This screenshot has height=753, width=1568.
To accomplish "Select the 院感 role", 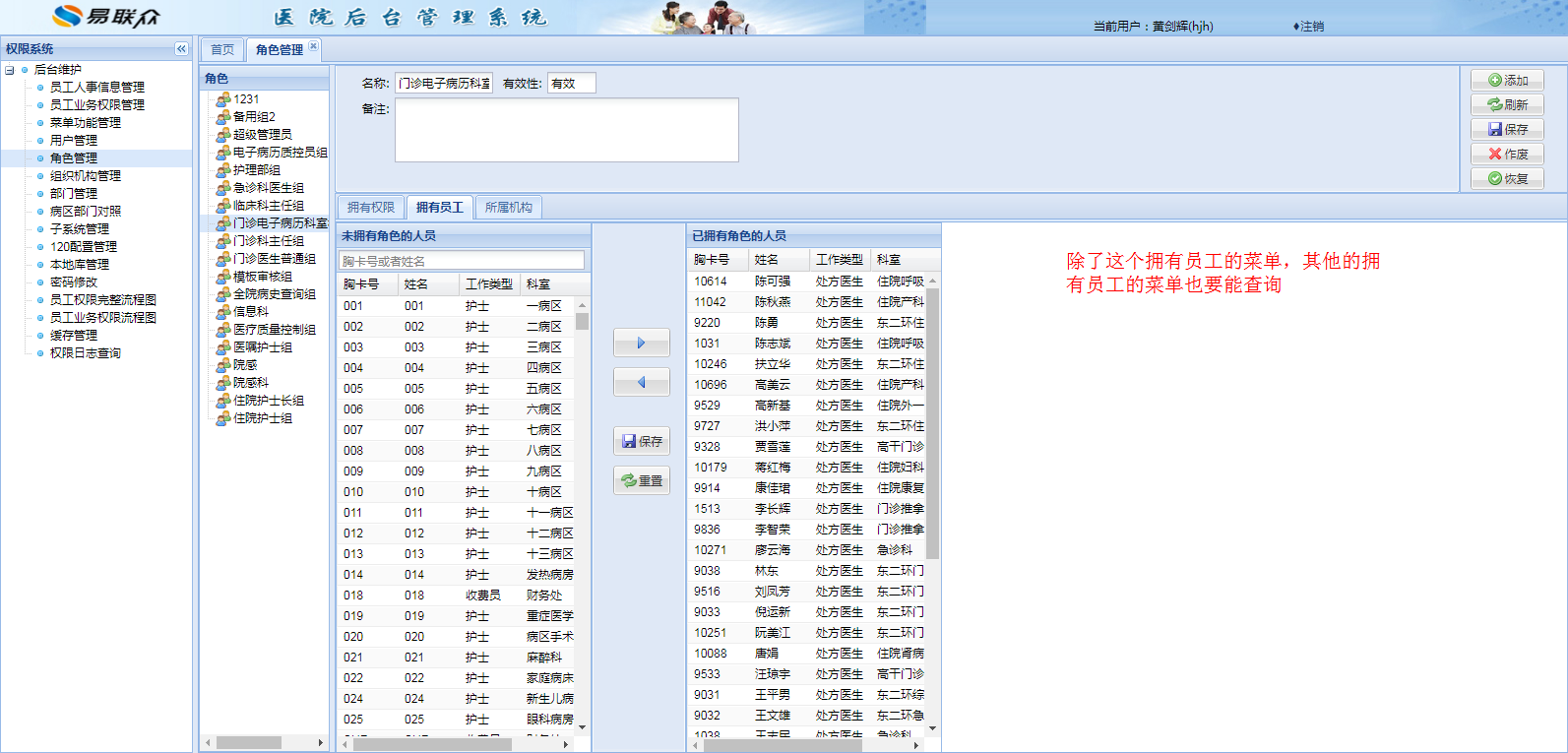I will pos(245,365).
